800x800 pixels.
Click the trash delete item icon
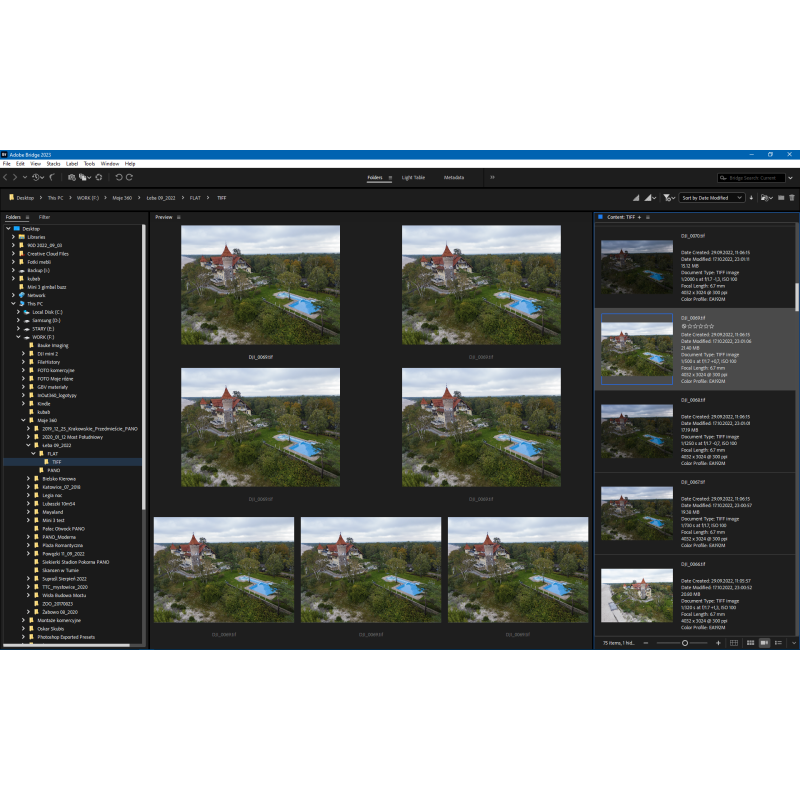coord(792,198)
